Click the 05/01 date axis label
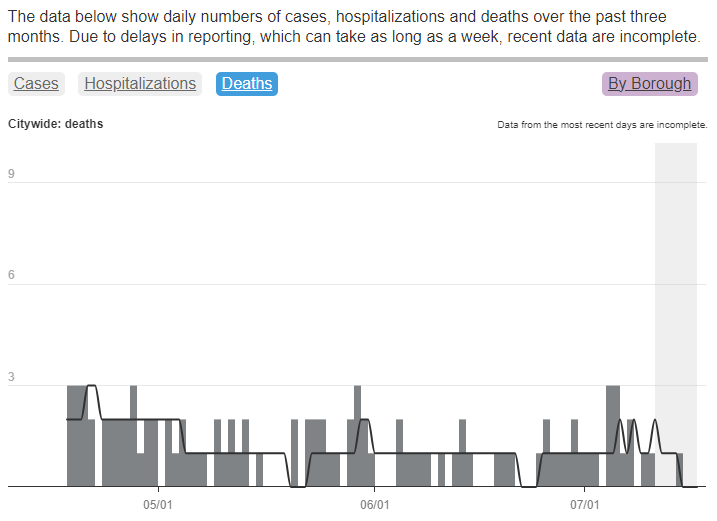 [x=159, y=504]
